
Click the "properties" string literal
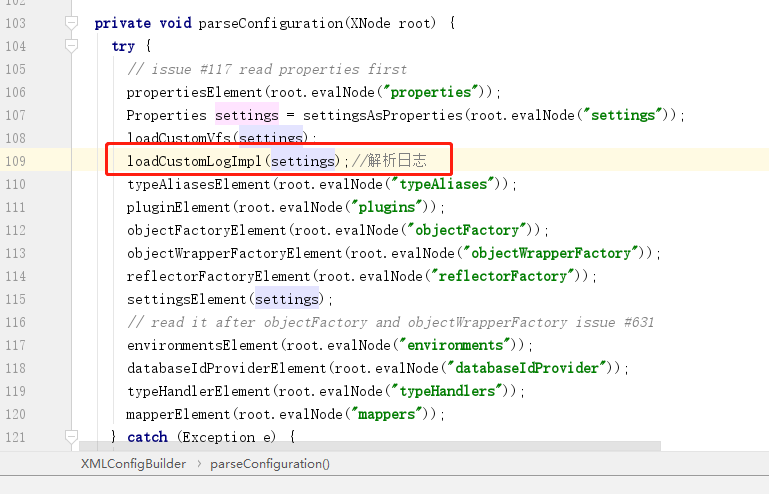click(x=431, y=92)
